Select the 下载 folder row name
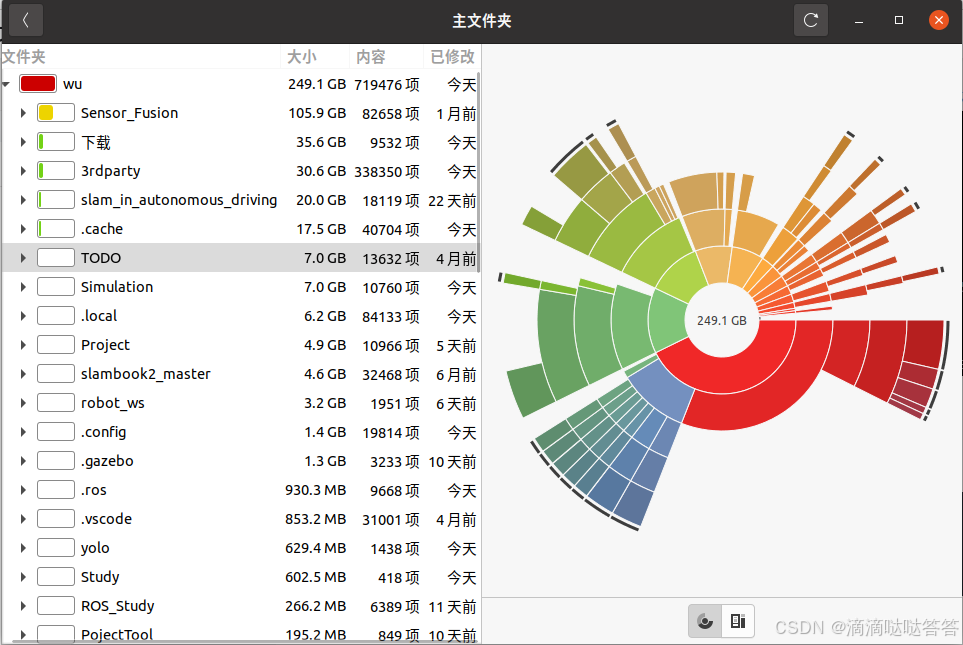The image size is (963, 645). tap(96, 143)
